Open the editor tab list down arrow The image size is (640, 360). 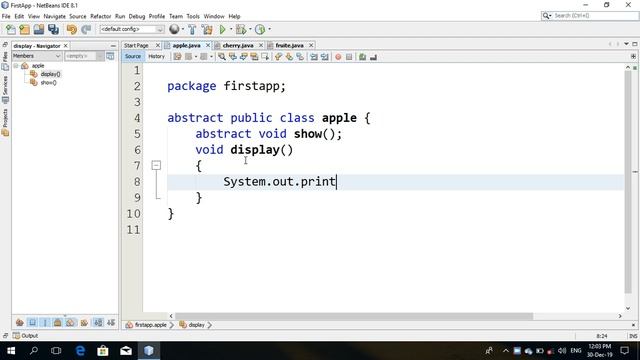pos(627,44)
